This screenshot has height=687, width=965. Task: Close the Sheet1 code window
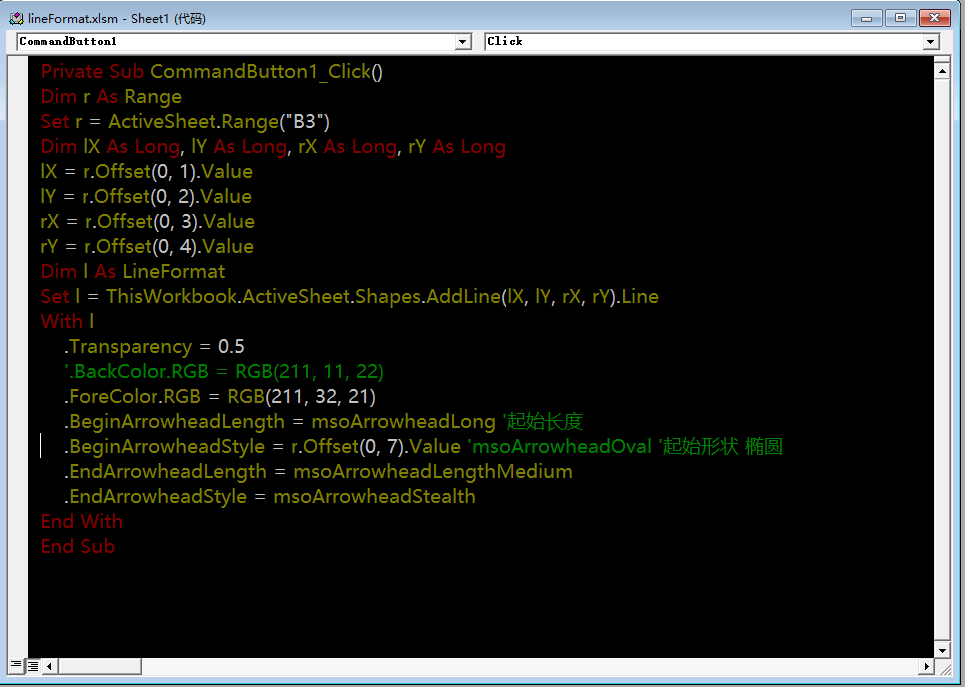[934, 18]
